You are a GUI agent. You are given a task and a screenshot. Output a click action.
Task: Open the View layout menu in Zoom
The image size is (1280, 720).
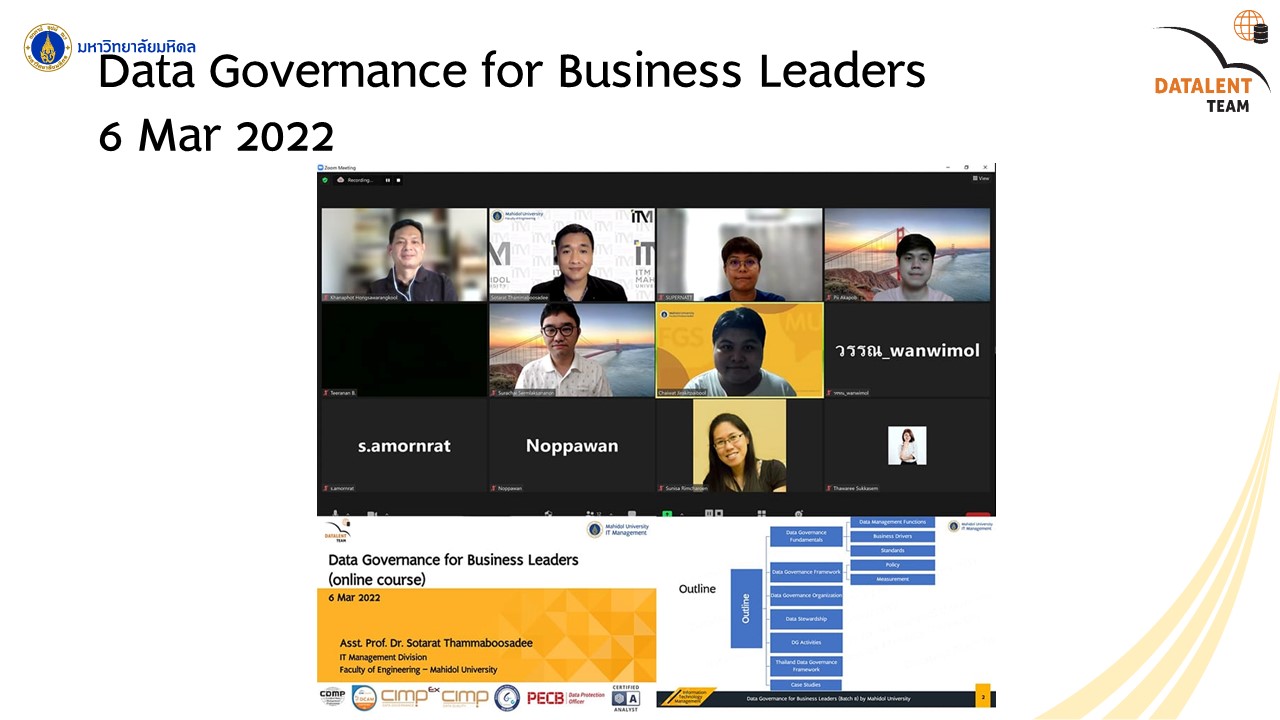click(x=981, y=179)
